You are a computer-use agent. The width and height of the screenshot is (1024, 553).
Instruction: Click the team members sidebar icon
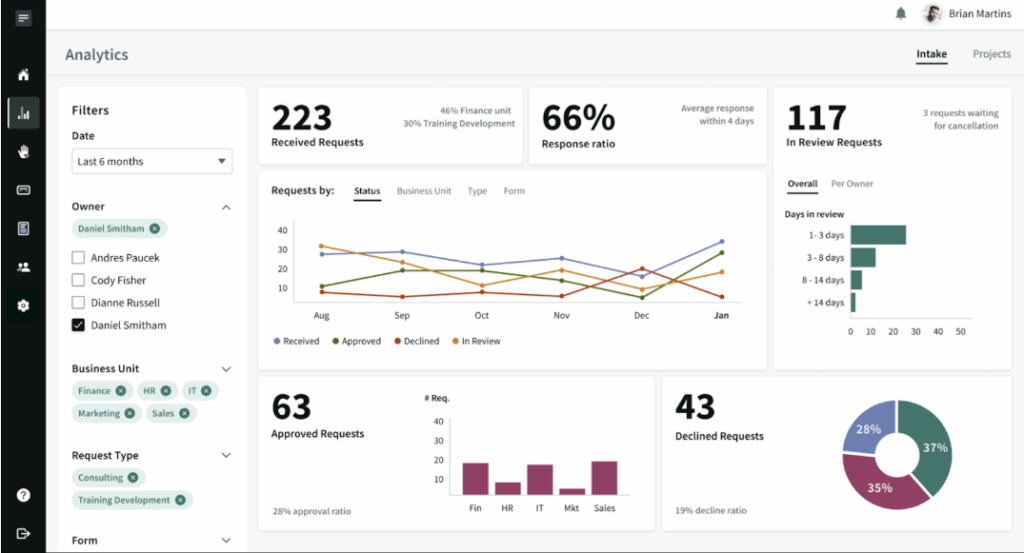coord(23,267)
